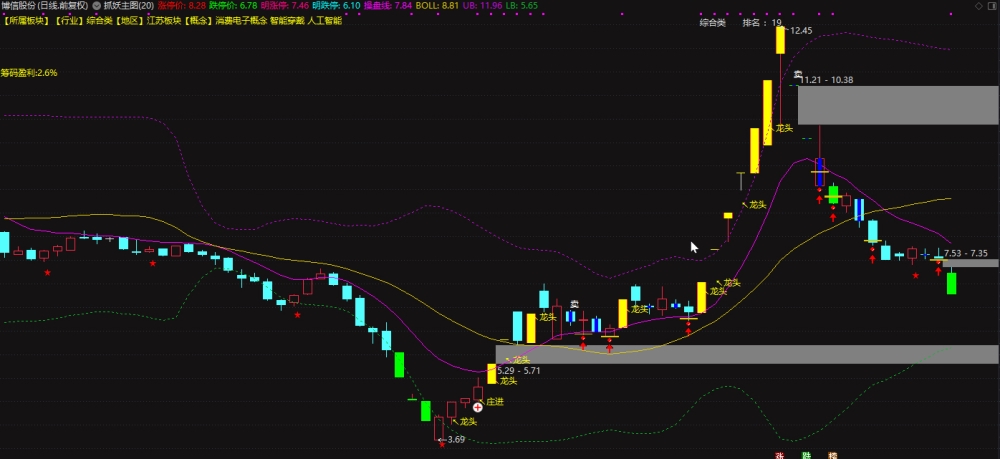
Task: Toggle the side panel icon at top right
Action: click(x=993, y=6)
